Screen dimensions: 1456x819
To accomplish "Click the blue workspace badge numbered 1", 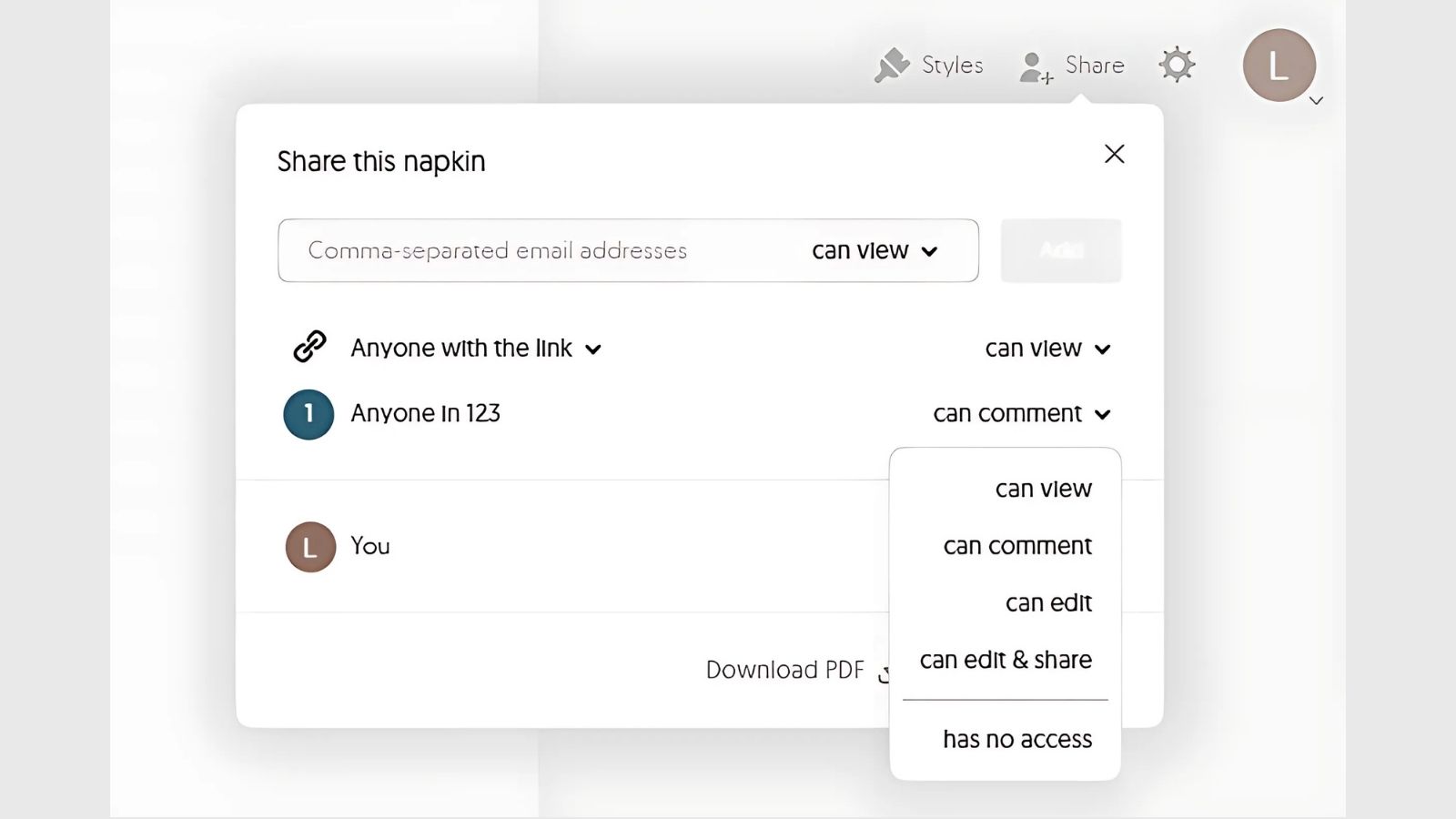I will (x=308, y=414).
